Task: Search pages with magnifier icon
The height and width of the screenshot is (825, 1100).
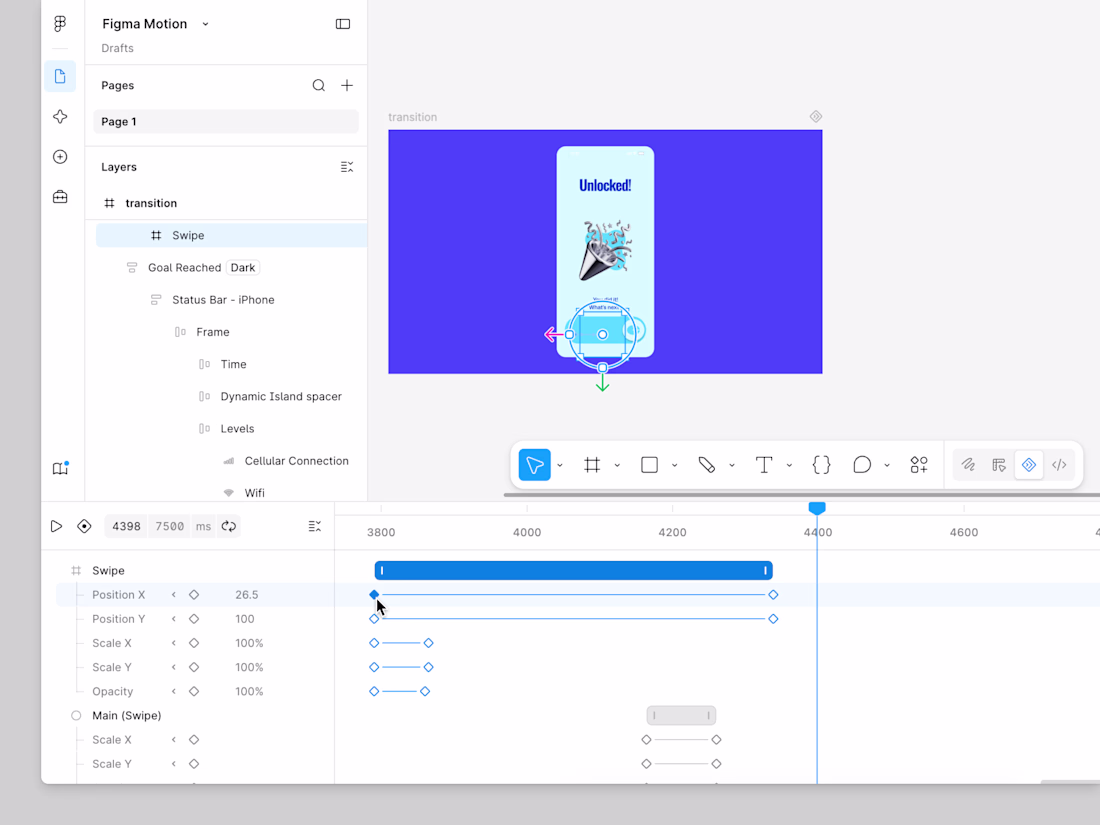Action: click(x=318, y=86)
